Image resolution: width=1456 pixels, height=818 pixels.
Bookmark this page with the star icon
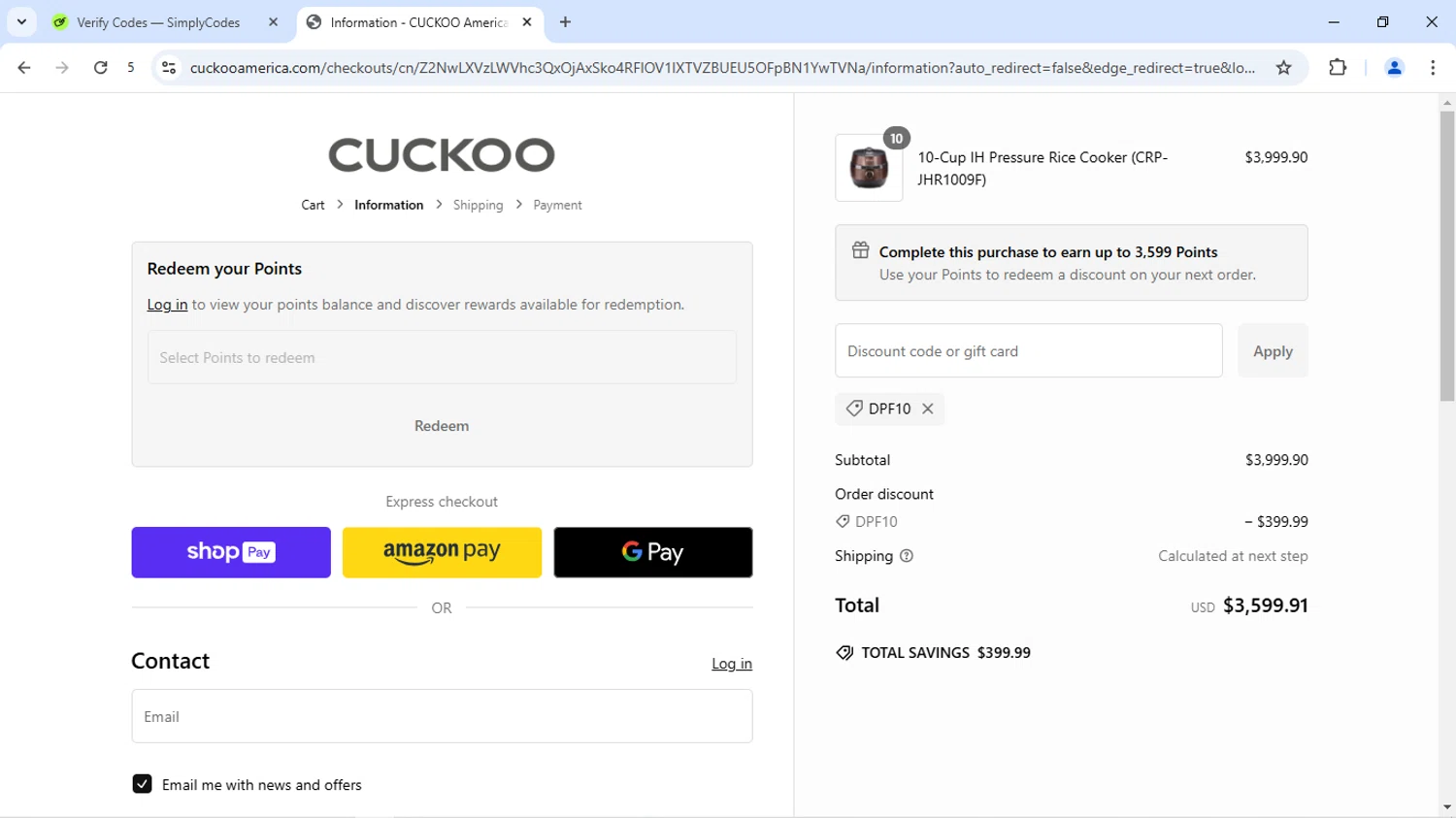[1284, 68]
